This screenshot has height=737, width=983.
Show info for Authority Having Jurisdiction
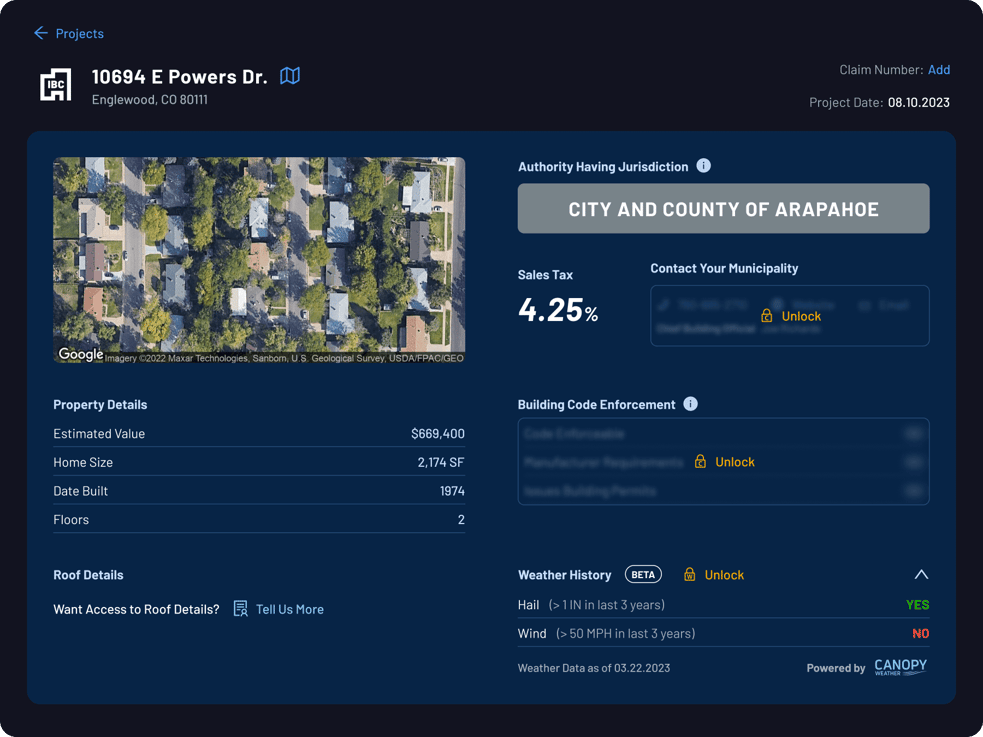pyautogui.click(x=703, y=166)
